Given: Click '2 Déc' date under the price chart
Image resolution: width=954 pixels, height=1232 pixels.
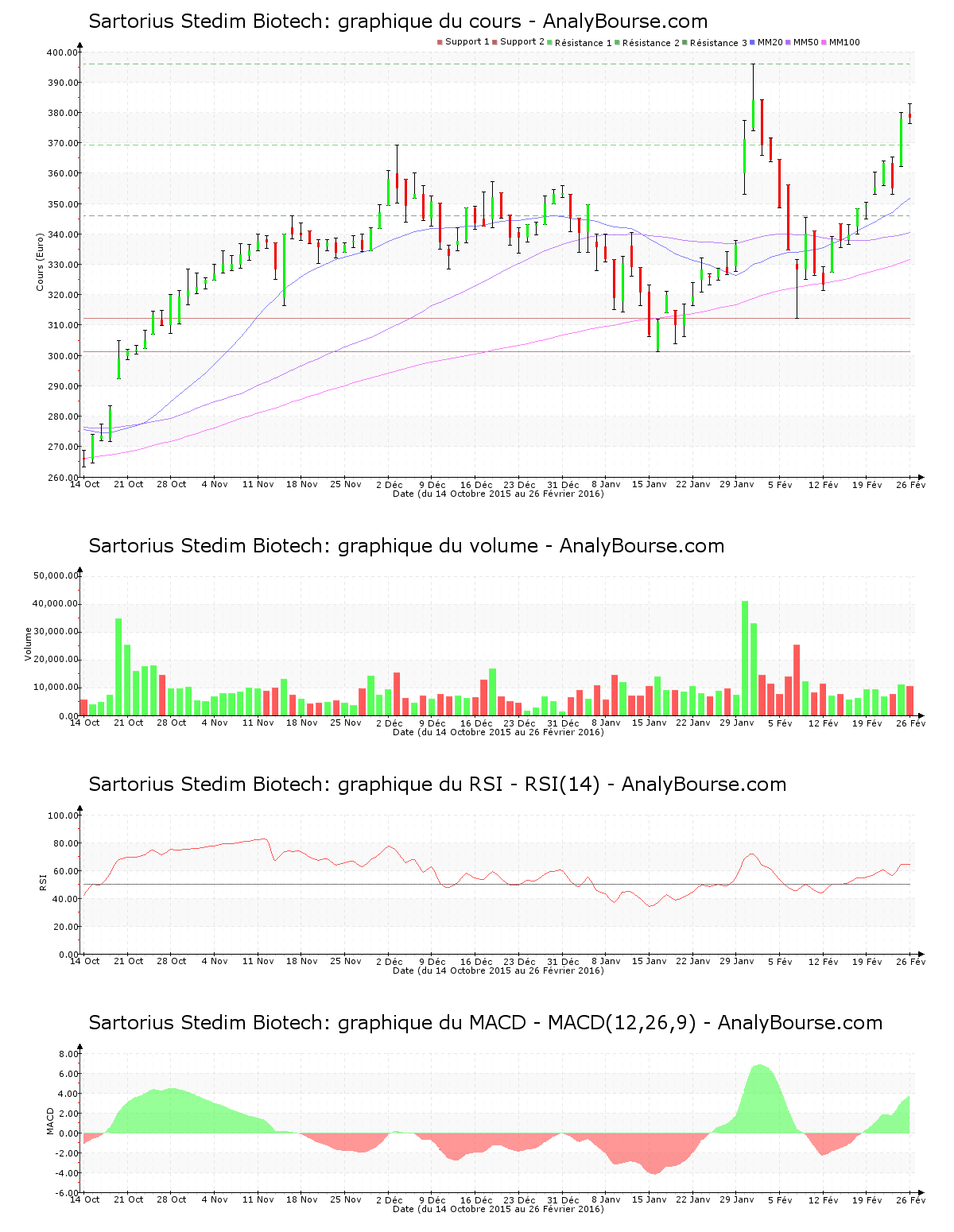Looking at the screenshot, I should [x=390, y=484].
